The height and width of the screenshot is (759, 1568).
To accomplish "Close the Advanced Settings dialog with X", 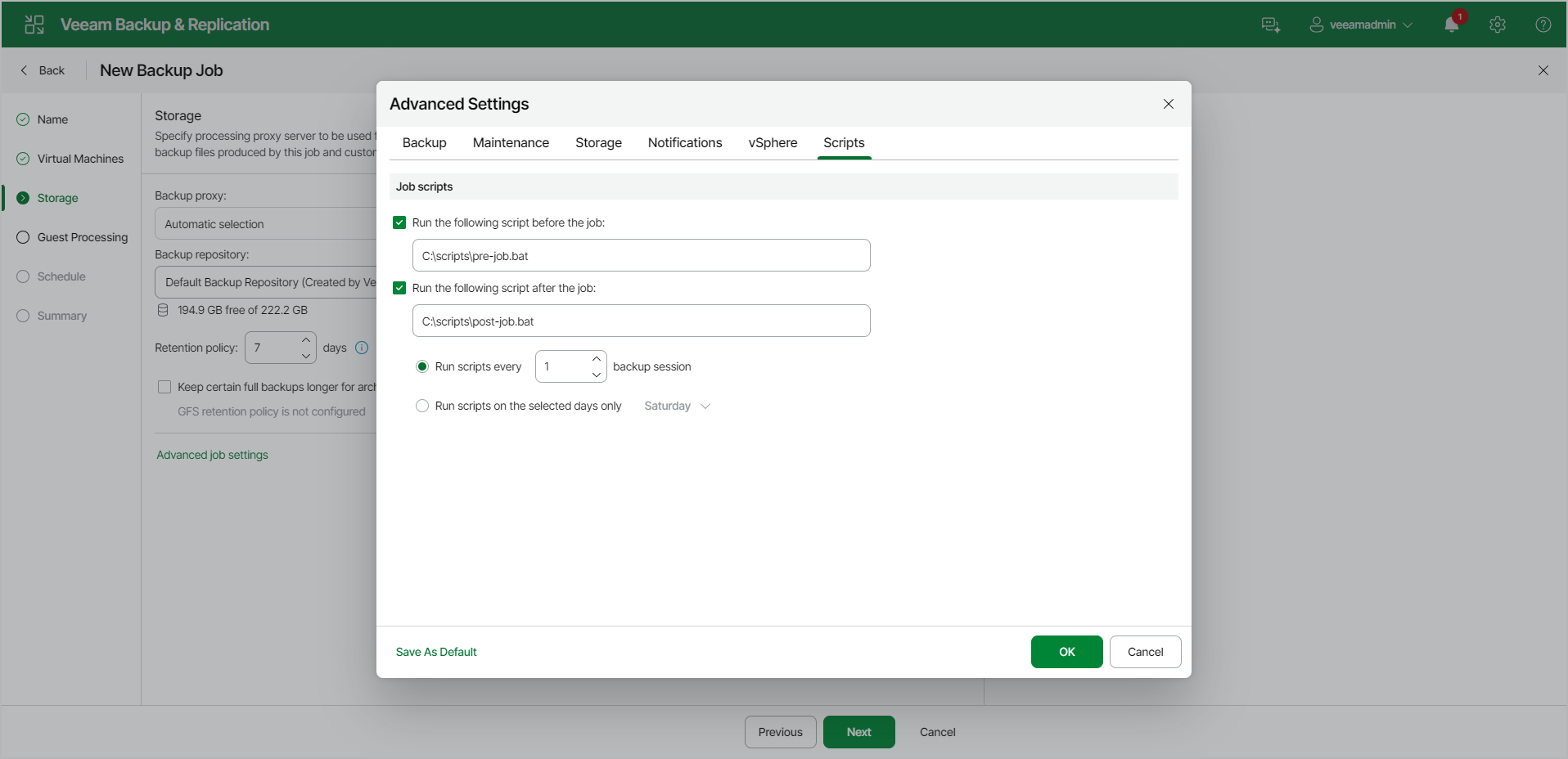I will (x=1169, y=104).
